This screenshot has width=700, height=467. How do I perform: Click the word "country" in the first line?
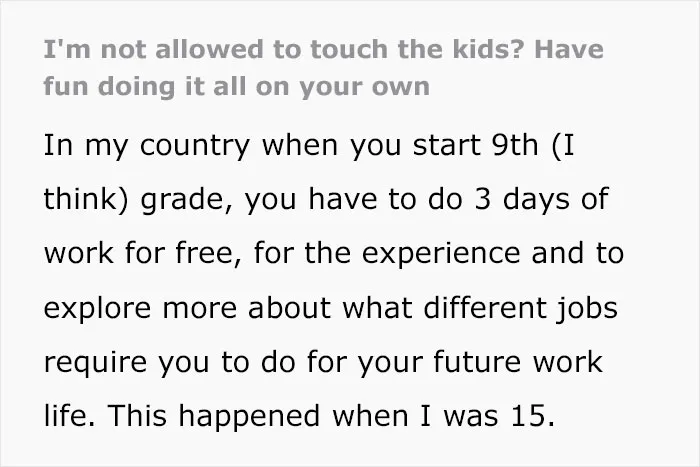(195, 146)
